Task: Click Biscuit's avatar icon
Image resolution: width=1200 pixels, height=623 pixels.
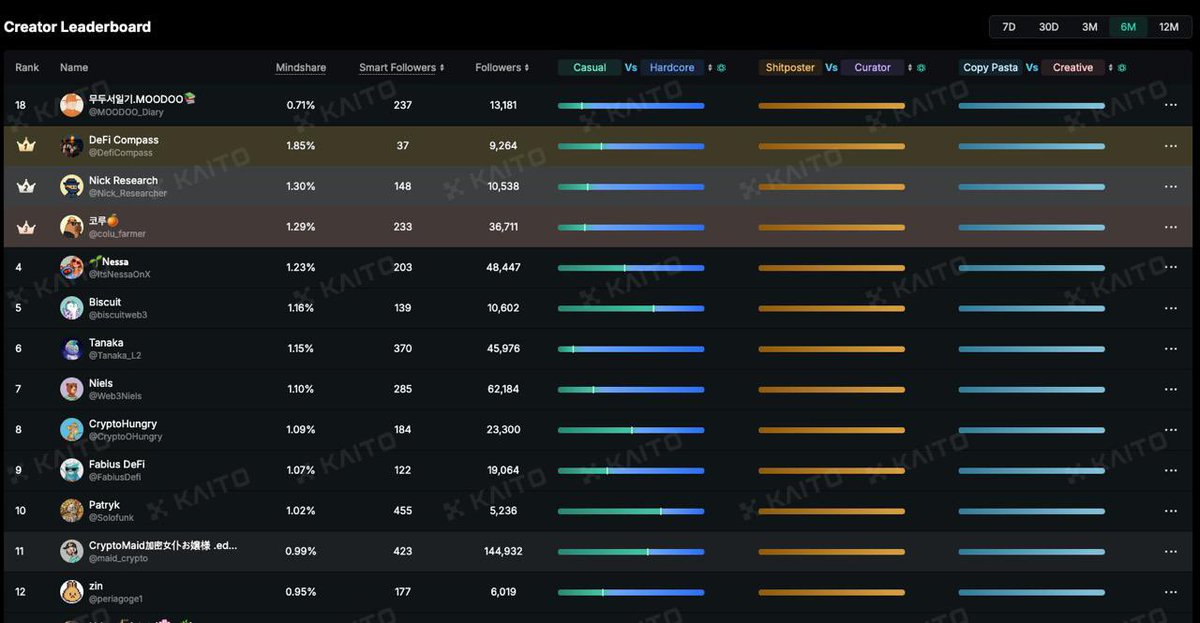Action: [x=71, y=308]
